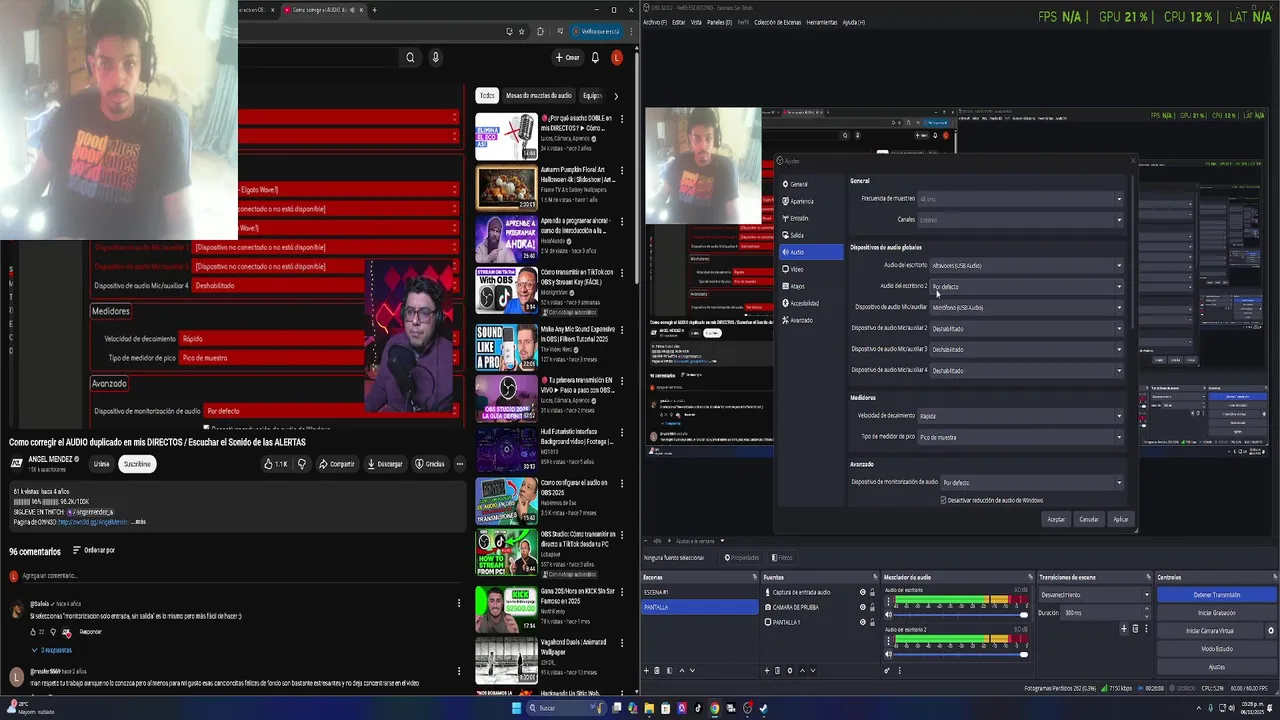Open Video section in Ajustes sidebar

click(x=811, y=269)
